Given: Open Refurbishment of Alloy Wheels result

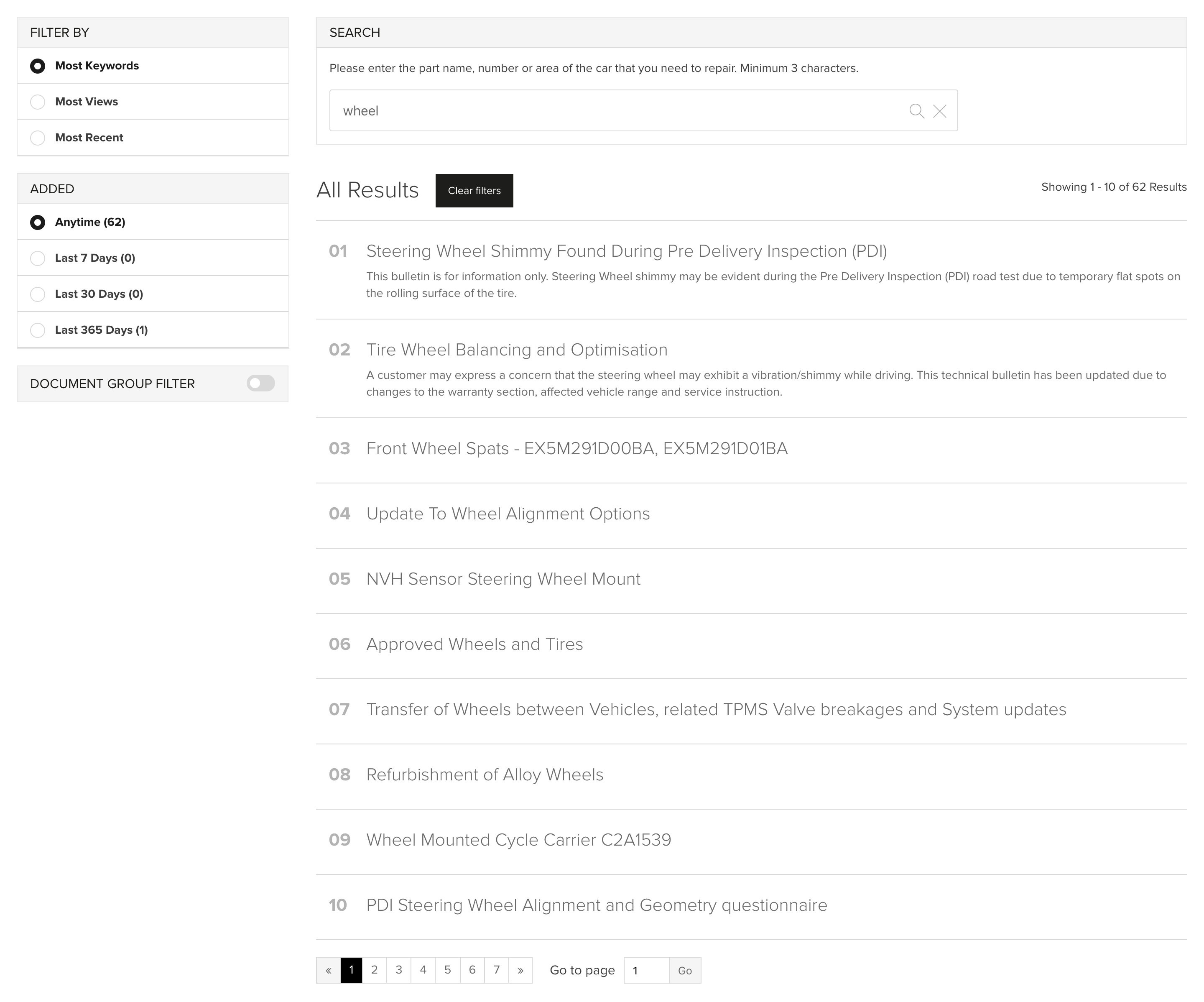Looking at the screenshot, I should pos(485,775).
